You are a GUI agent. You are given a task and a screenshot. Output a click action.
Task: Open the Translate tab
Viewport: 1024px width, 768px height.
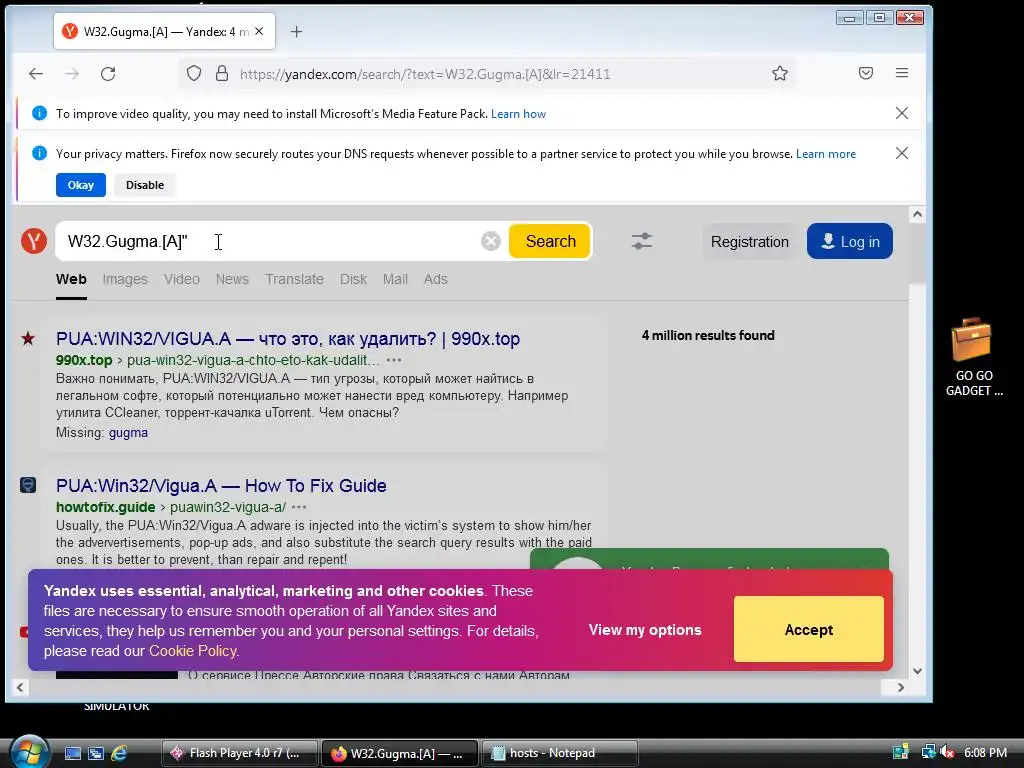[295, 280]
